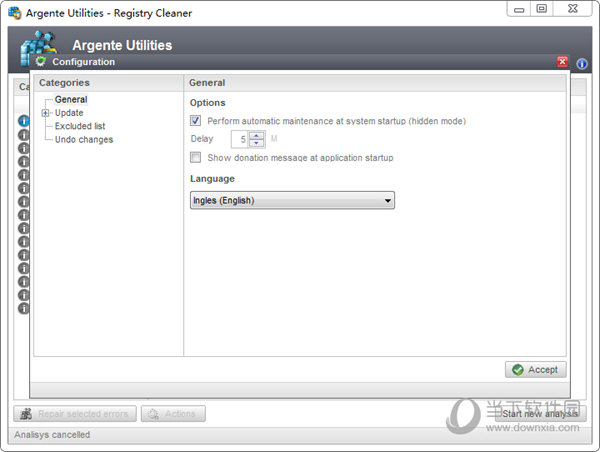Decrease Delay value with down arrow

(256, 143)
